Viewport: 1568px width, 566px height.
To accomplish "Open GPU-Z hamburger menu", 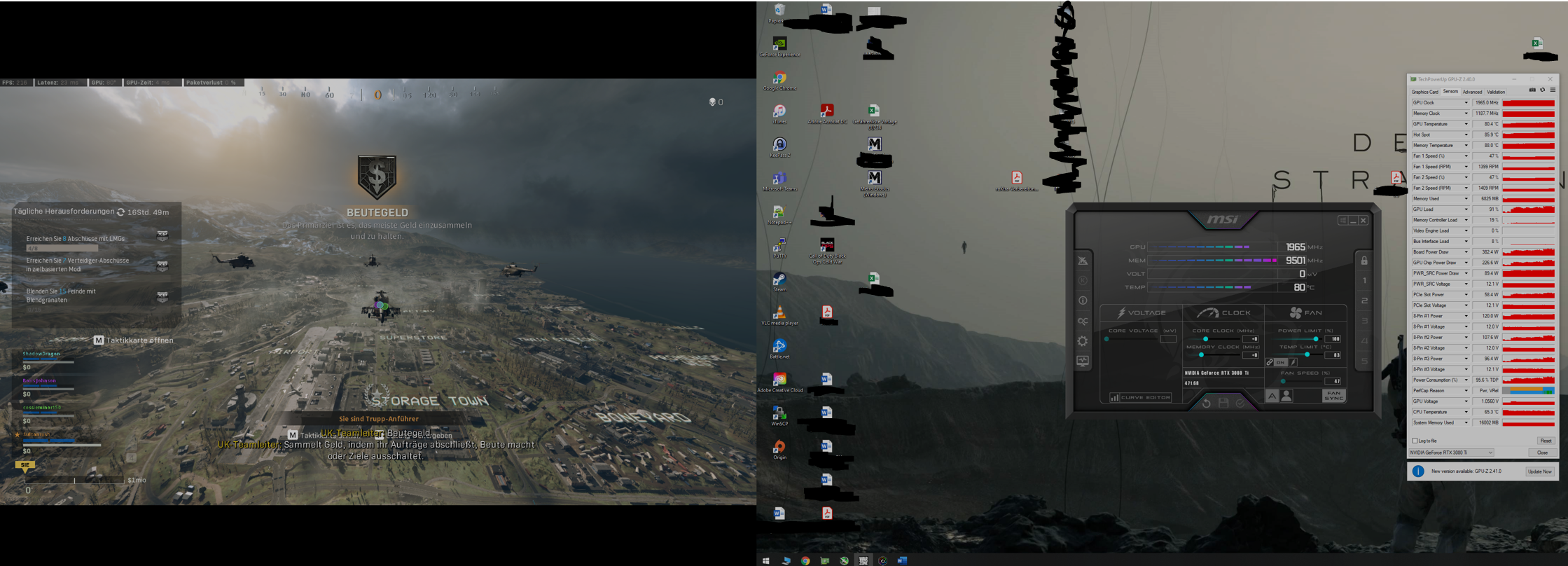I will pos(1553,90).
